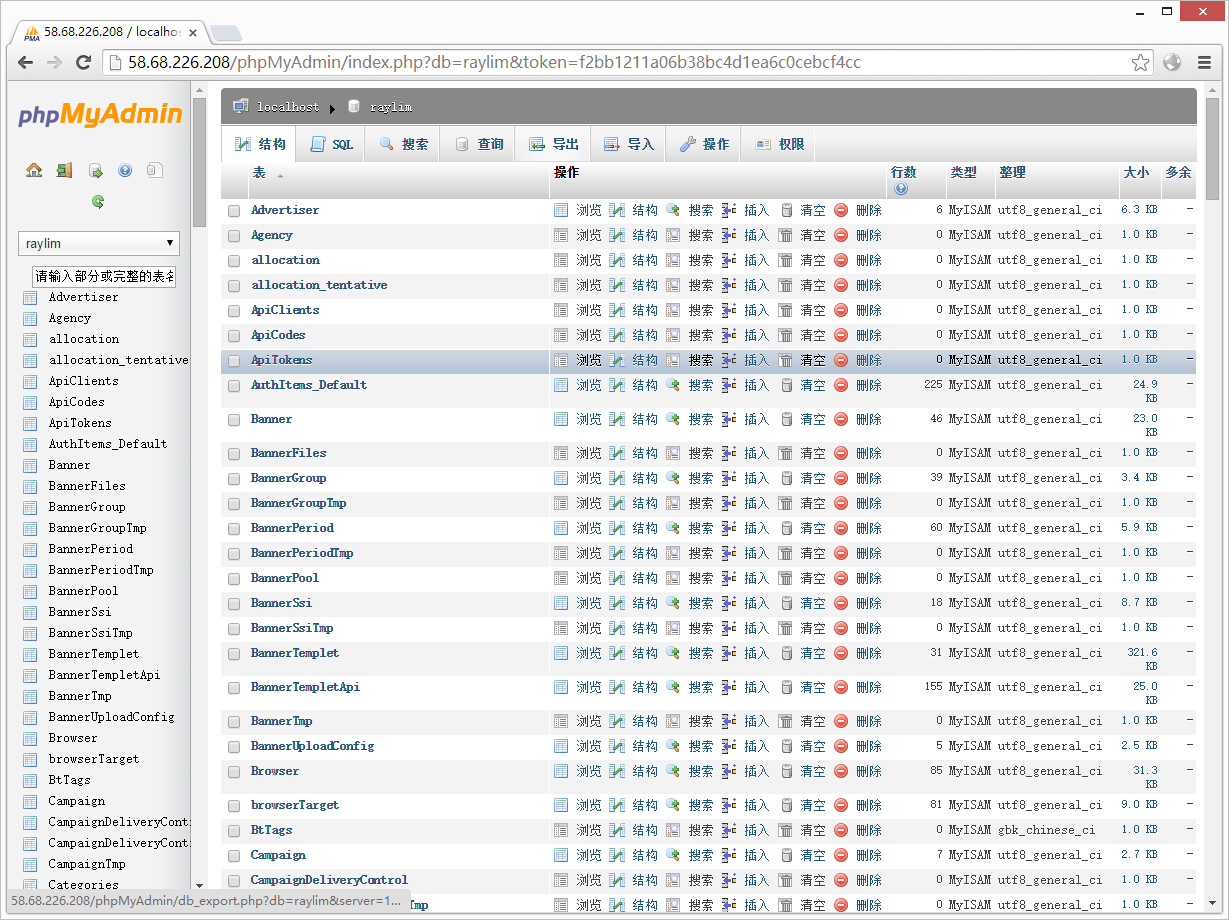
Task: Click the red delete icon for BannerFiles row
Action: click(x=841, y=453)
